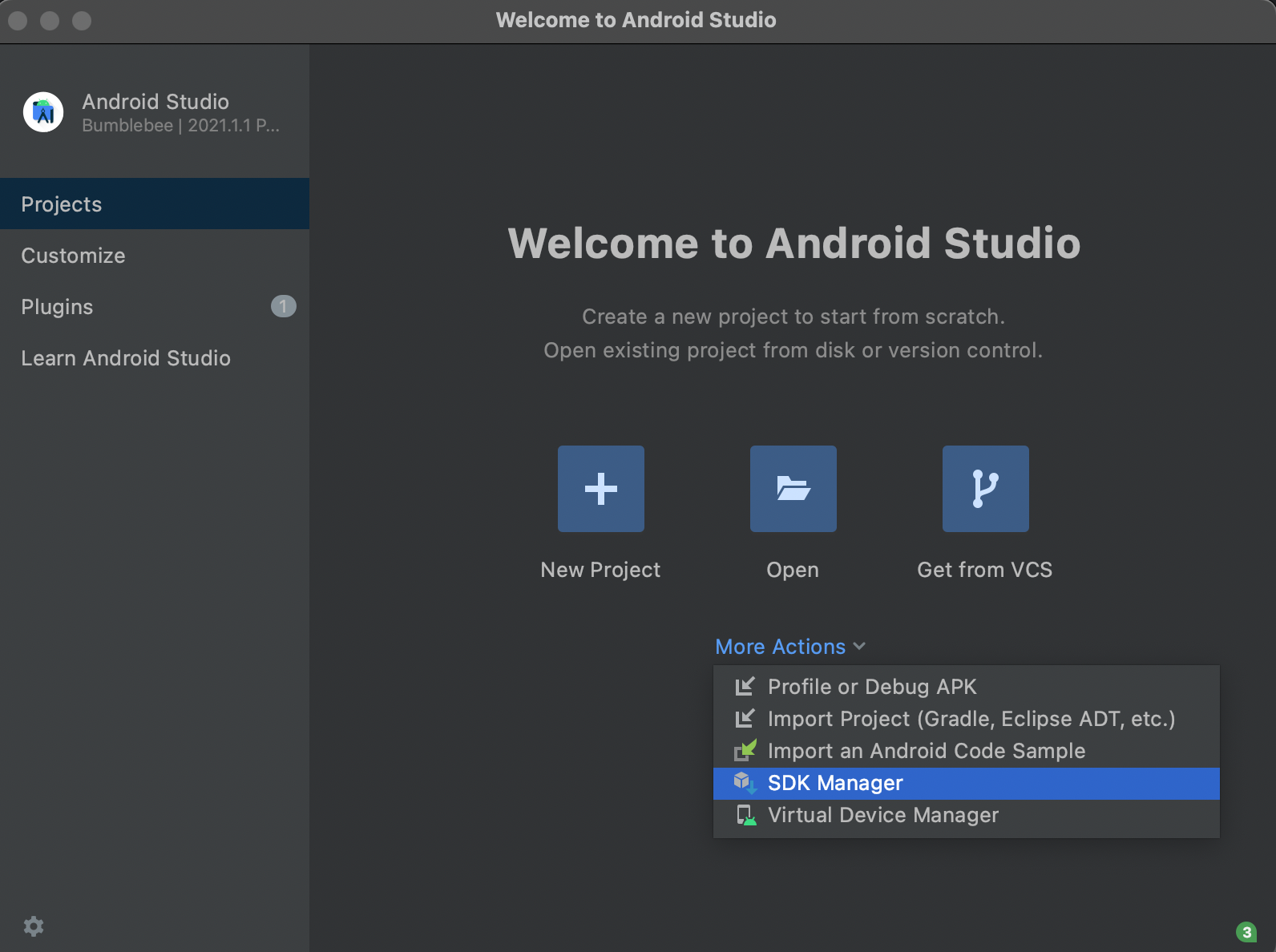Click the Virtual Device Manager phone icon
1276x952 pixels.
[745, 815]
